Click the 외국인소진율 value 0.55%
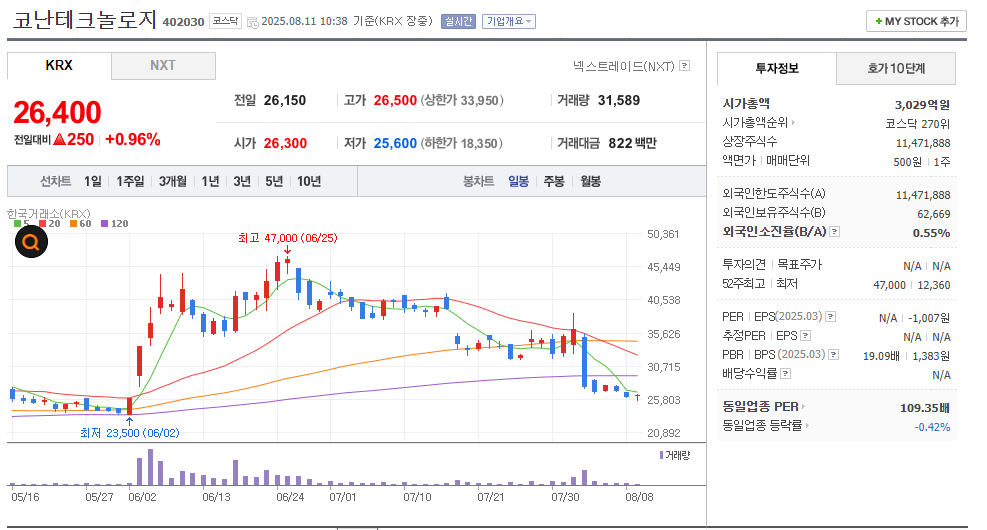 (932, 233)
